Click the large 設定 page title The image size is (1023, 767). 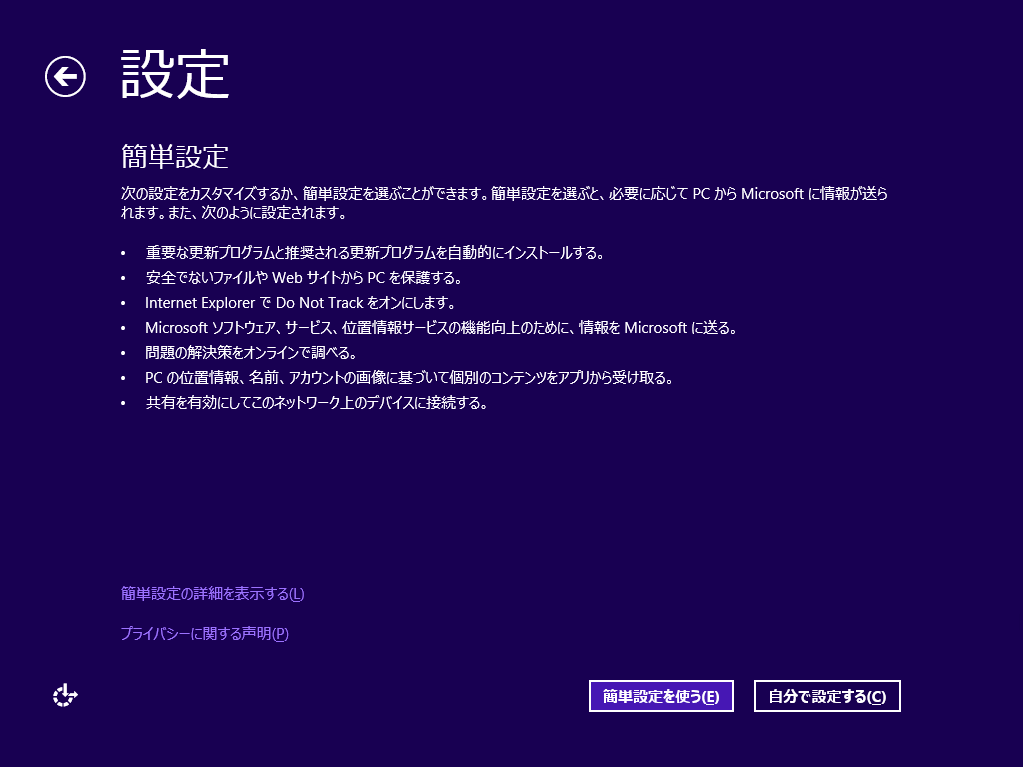pos(175,75)
